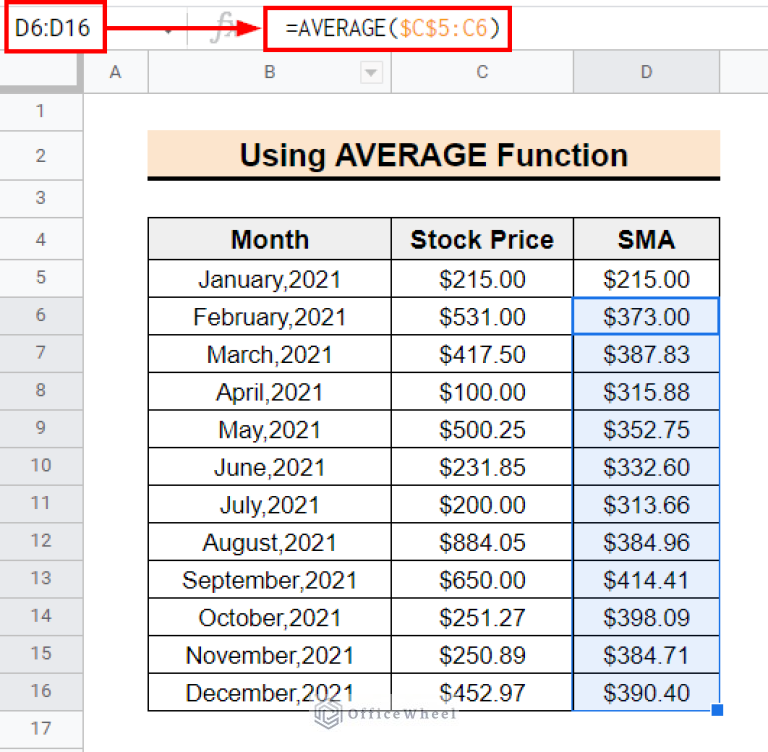Click the Name box showing D6:D16
768x752 pixels.
click(x=55, y=27)
